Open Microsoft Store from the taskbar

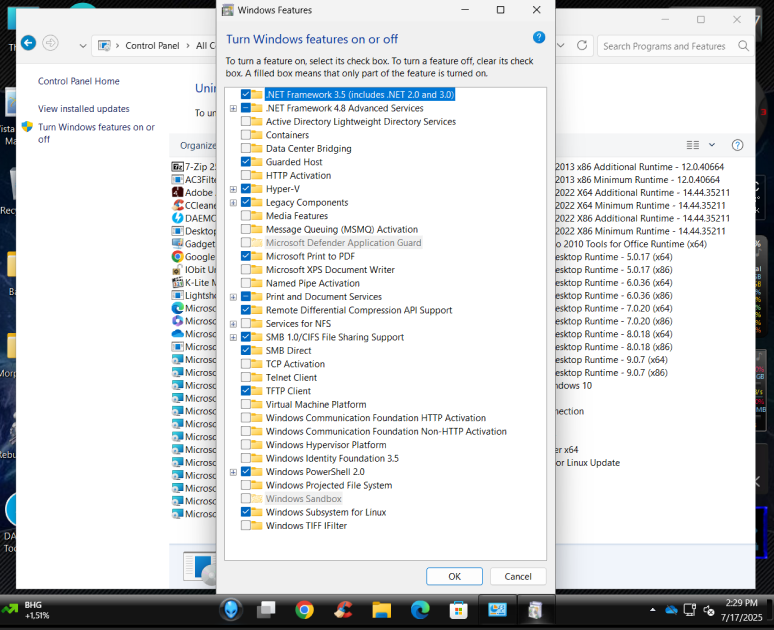[458, 610]
